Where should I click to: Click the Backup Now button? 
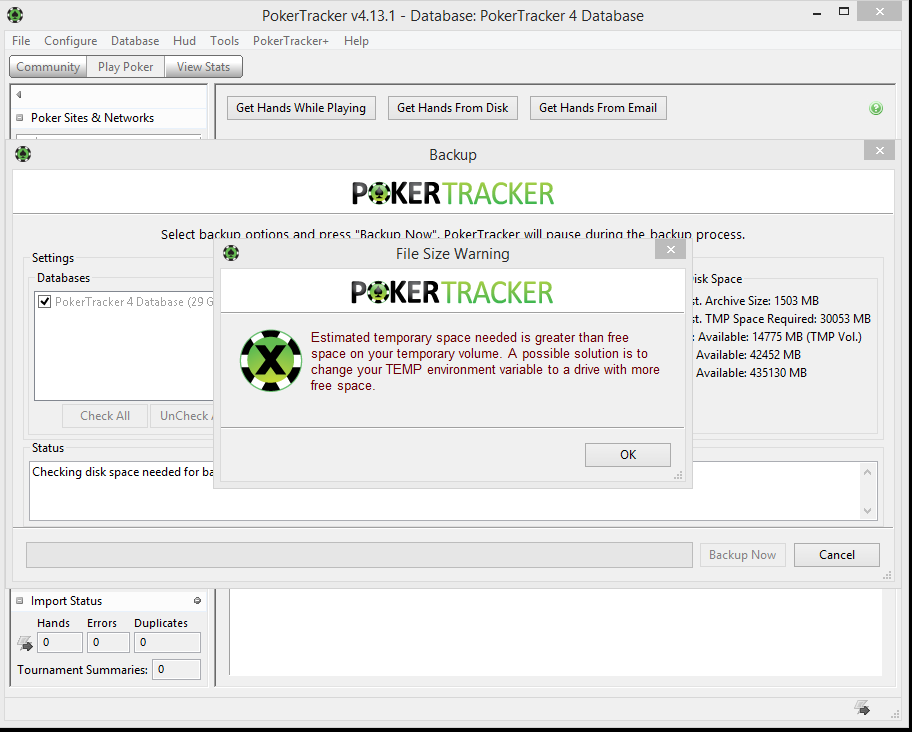(742, 555)
